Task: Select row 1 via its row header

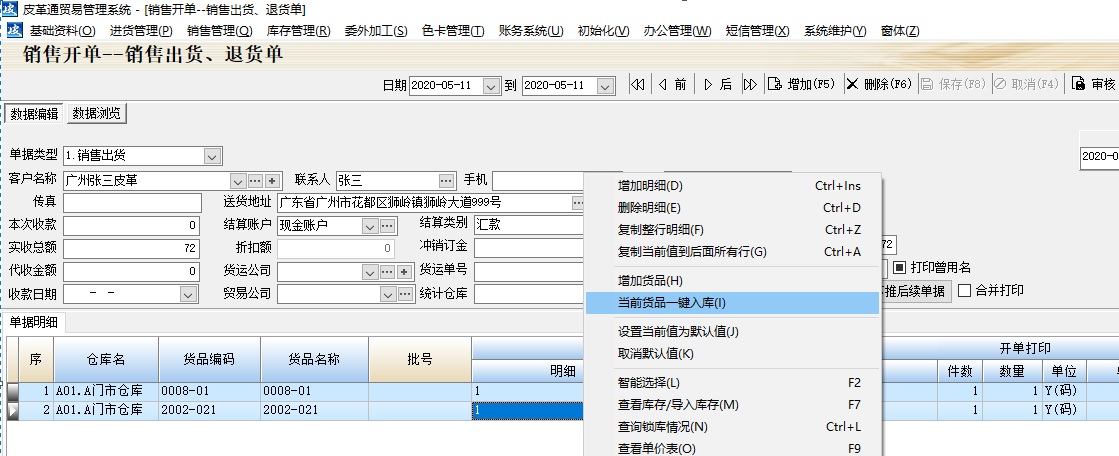Action: tap(12, 392)
